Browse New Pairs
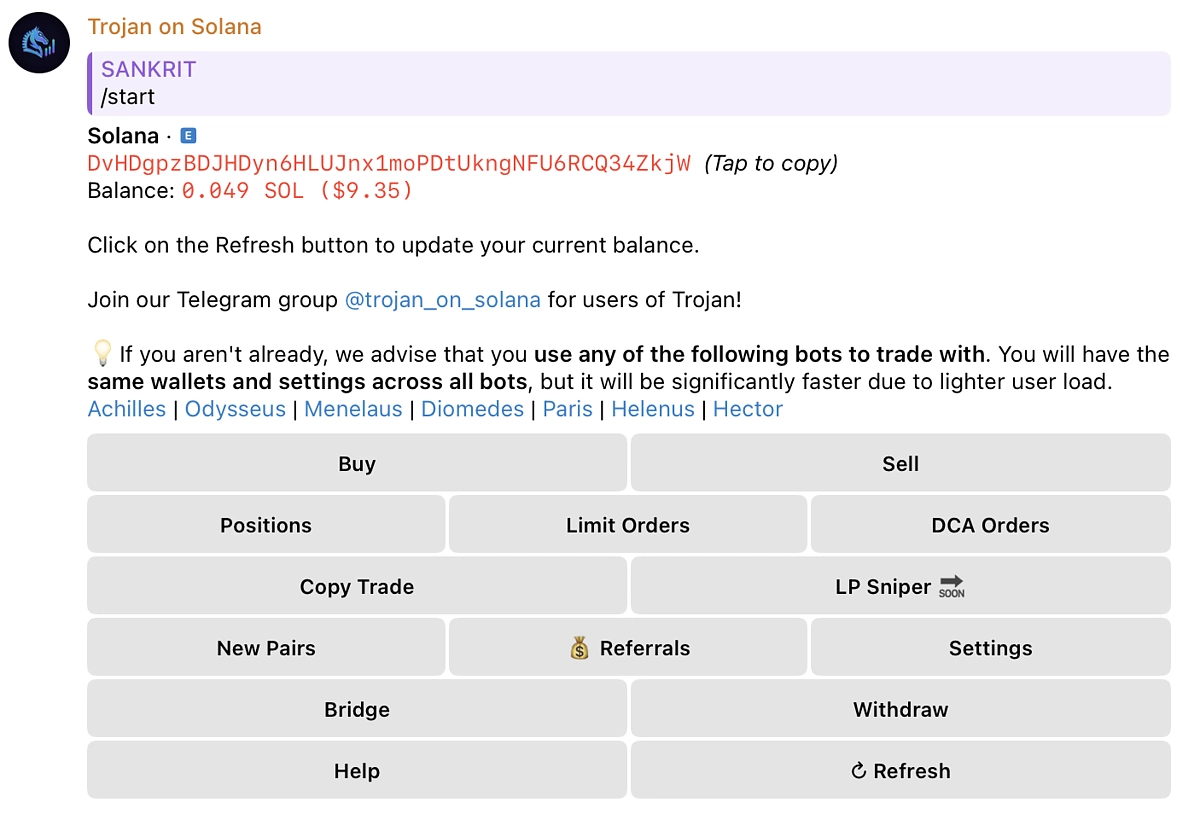 point(265,648)
